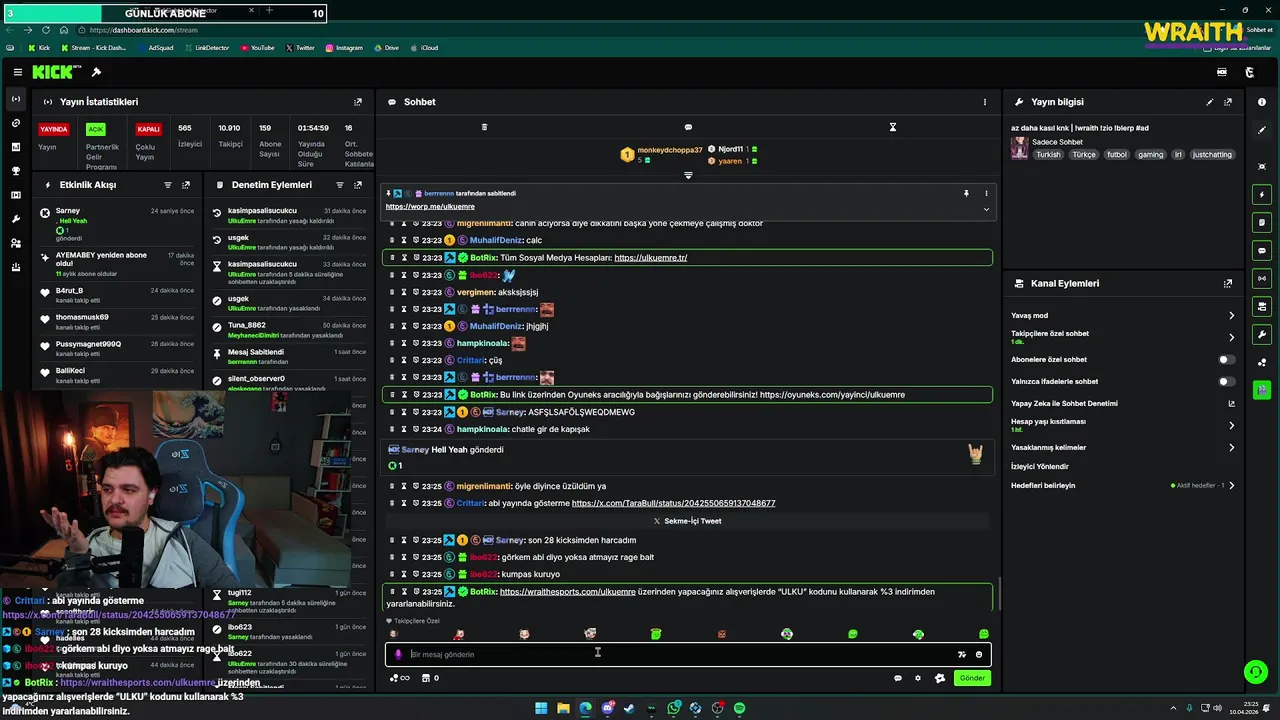
Task: Click the justchatting tag chip
Action: coord(1212,155)
